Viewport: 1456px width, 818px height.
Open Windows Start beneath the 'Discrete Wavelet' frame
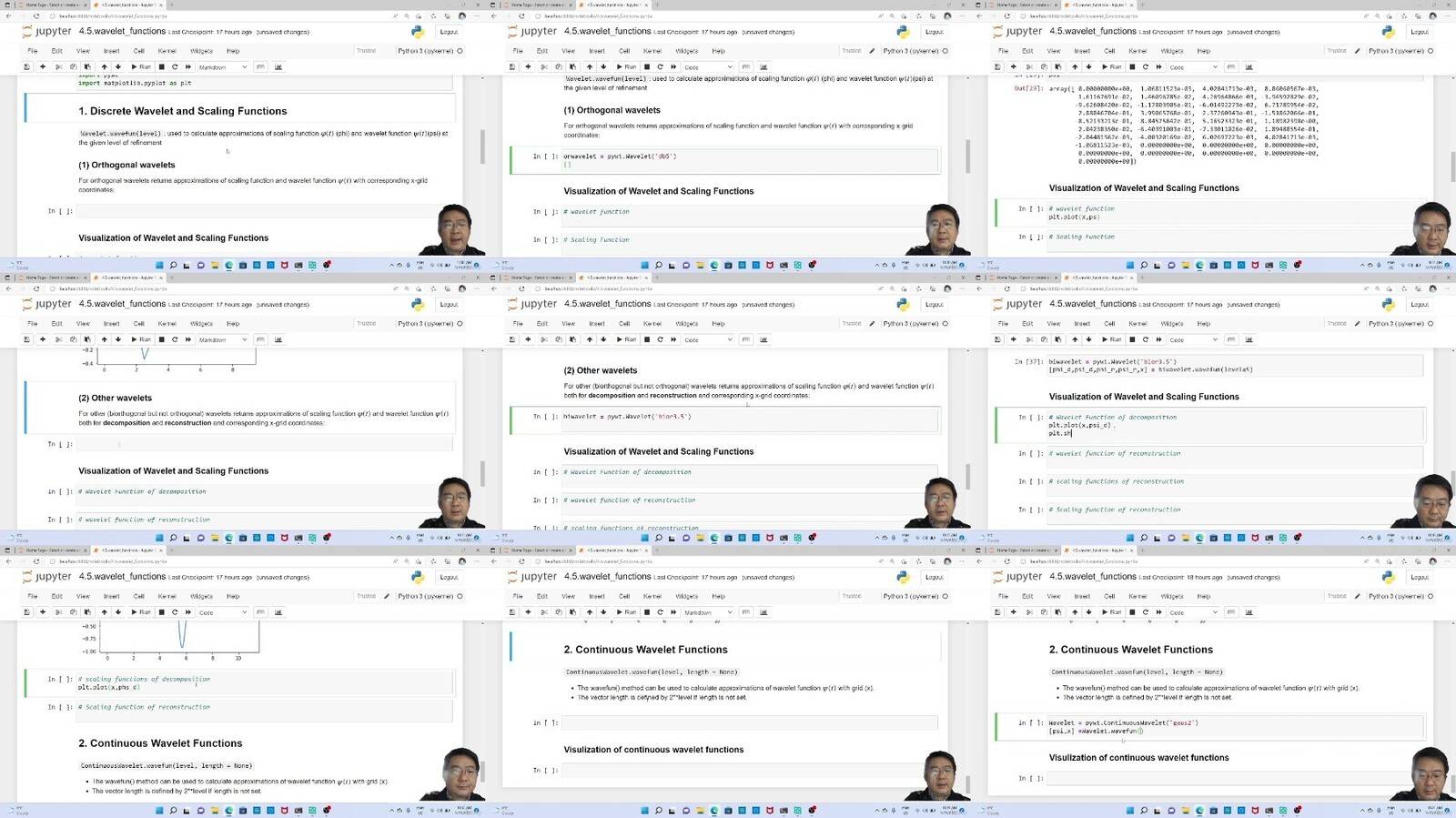160,266
